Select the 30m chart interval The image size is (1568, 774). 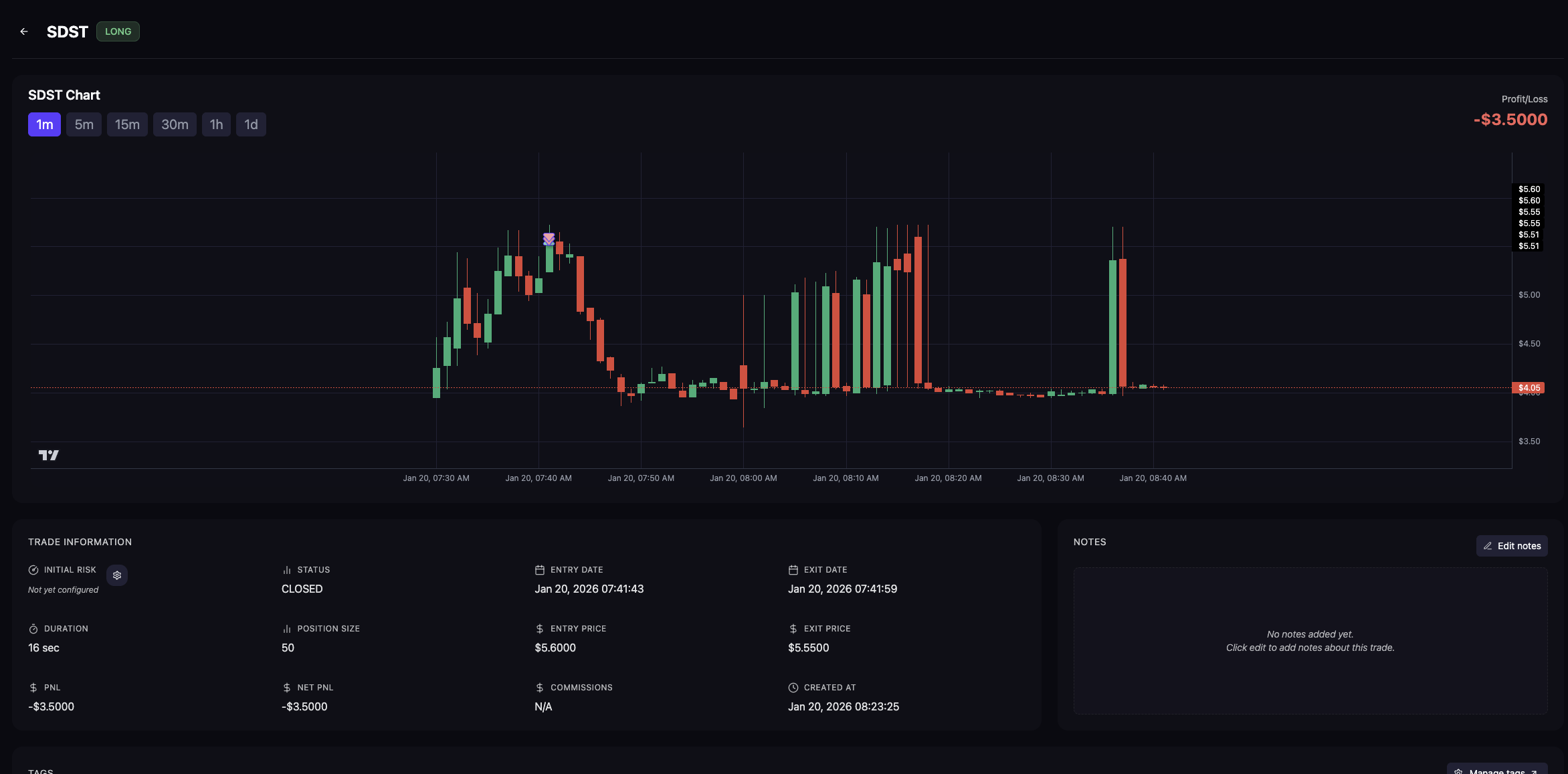pos(175,124)
